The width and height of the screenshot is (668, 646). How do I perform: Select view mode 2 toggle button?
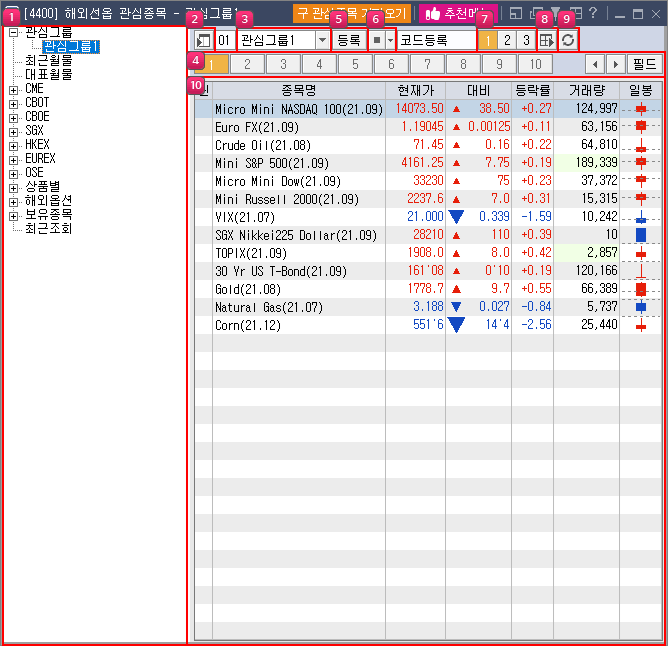coord(507,40)
